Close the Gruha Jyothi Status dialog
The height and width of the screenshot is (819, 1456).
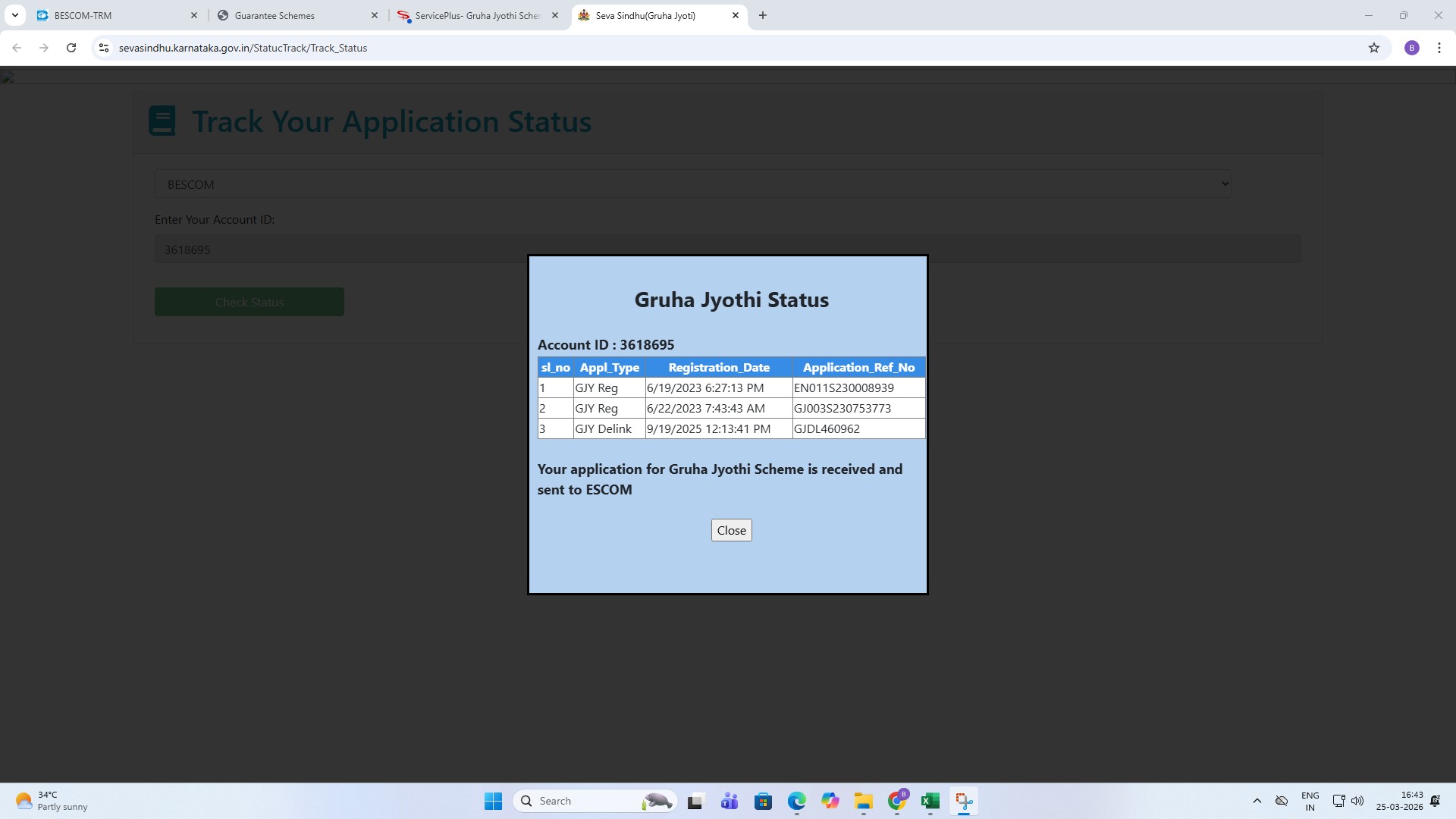click(x=731, y=530)
